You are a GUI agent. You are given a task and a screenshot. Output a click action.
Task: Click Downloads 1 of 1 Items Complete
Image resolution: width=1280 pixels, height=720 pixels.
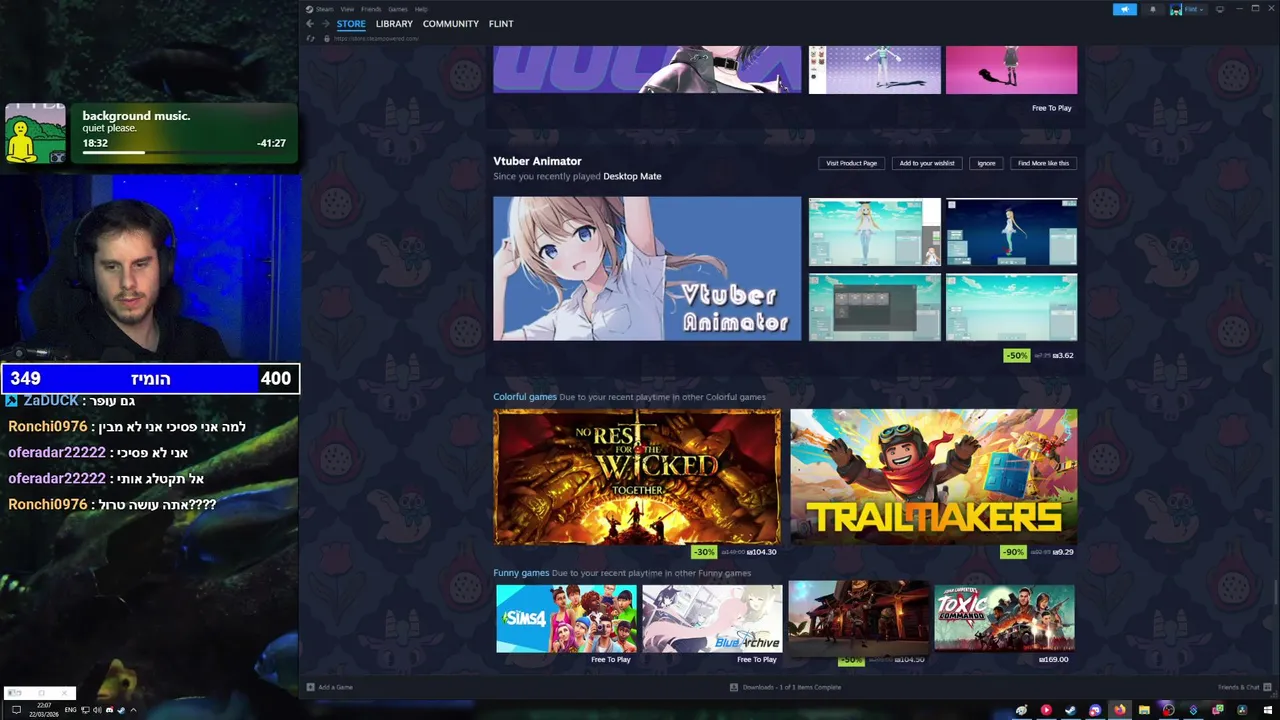point(792,687)
